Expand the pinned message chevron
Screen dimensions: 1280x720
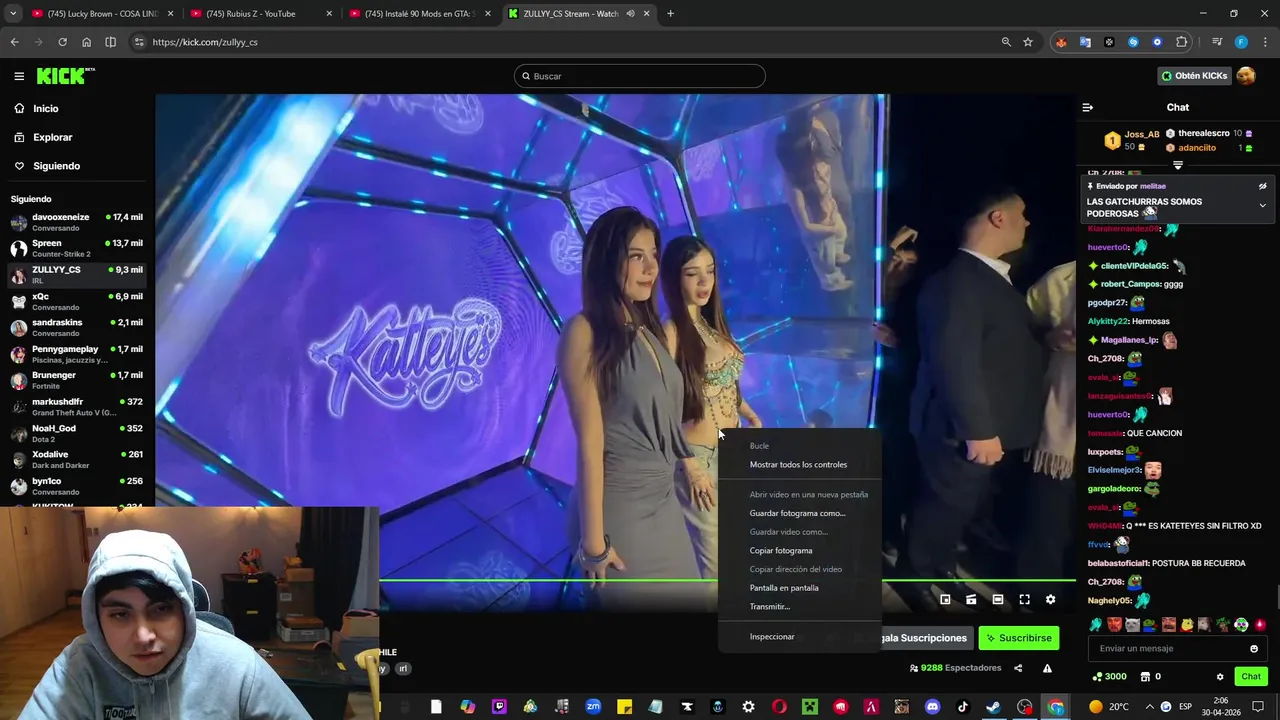tap(1262, 206)
